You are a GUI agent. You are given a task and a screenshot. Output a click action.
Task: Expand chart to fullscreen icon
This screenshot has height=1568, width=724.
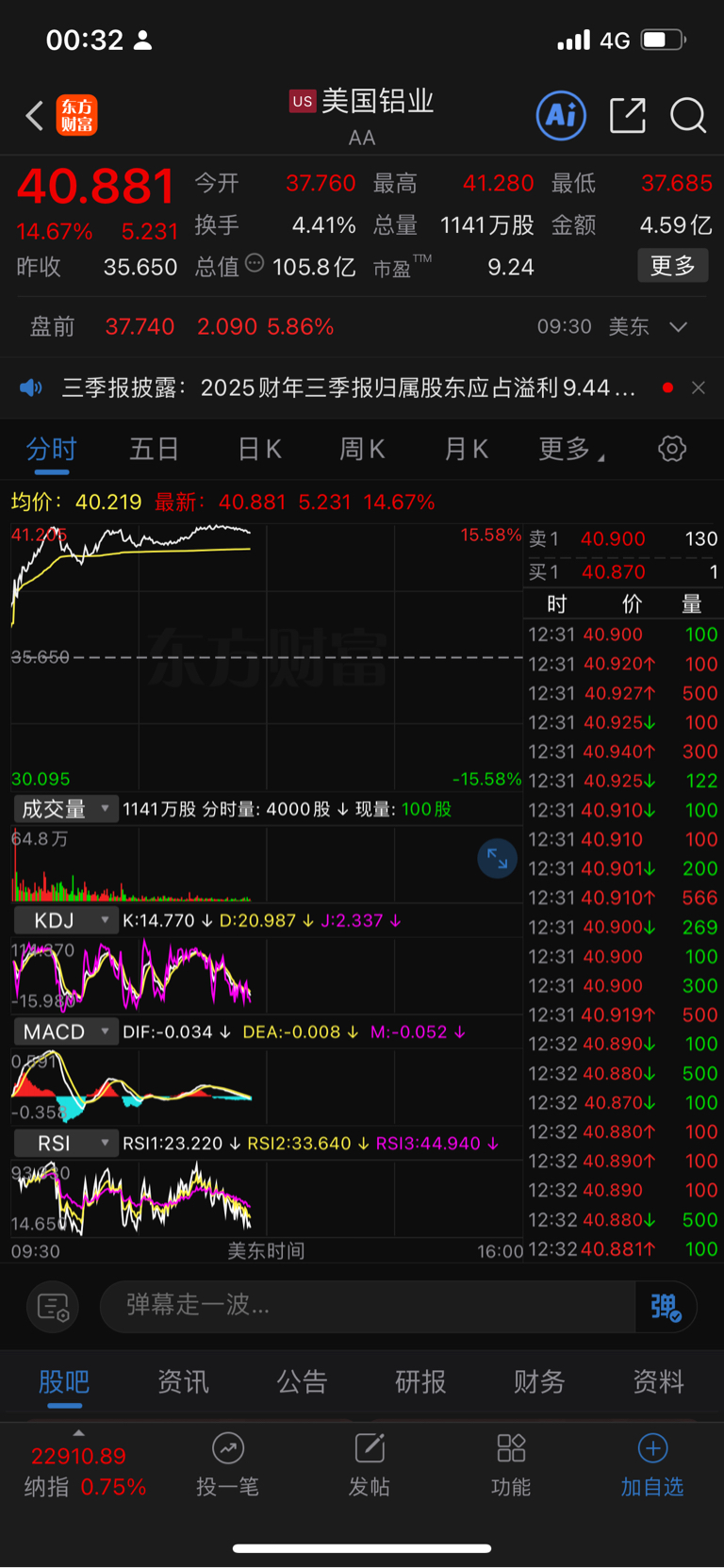click(x=497, y=858)
